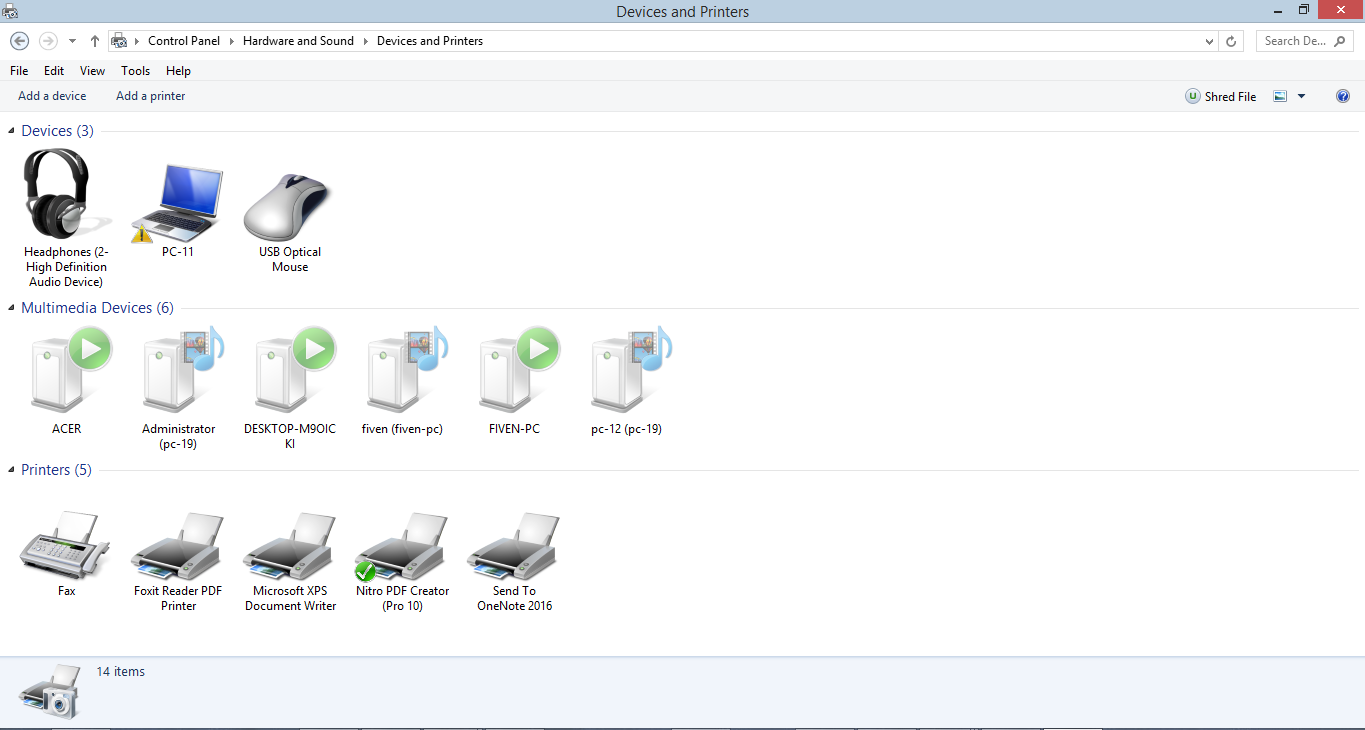Select Microsoft XPS Document Writer icon
The width and height of the screenshot is (1365, 730).
[x=290, y=546]
